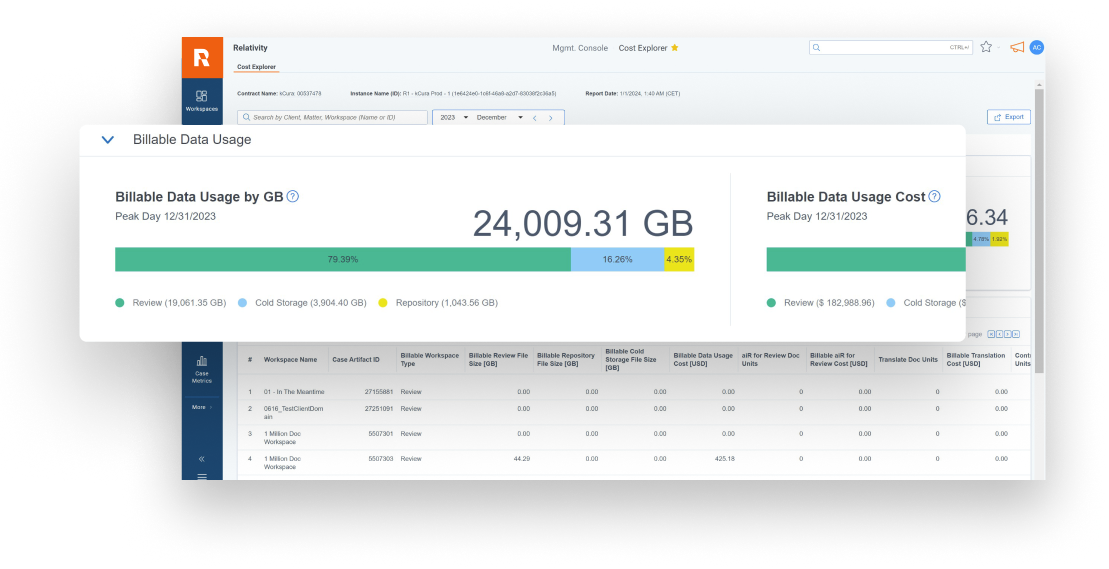Image resolution: width=1109 pixels, height=569 pixels.
Task: Click the green Review 79.39% bar segment
Action: pos(342,259)
